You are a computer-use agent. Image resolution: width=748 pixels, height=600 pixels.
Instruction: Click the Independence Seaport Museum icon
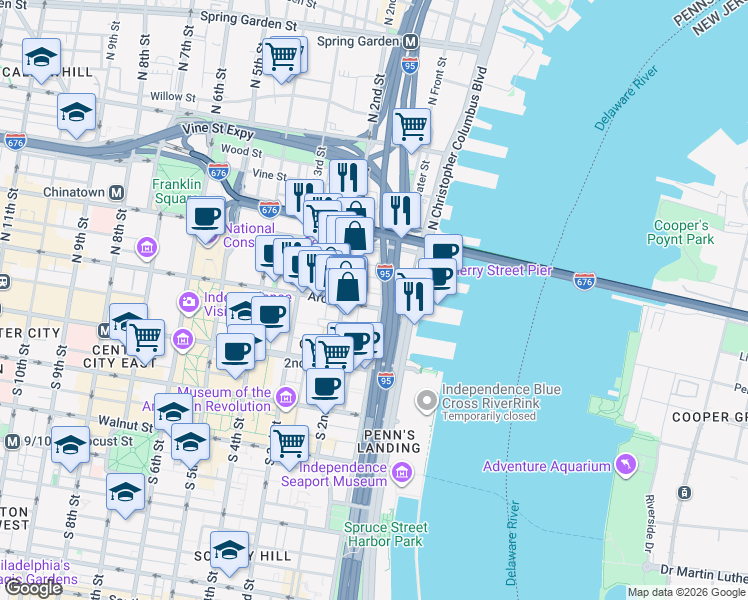tap(402, 473)
